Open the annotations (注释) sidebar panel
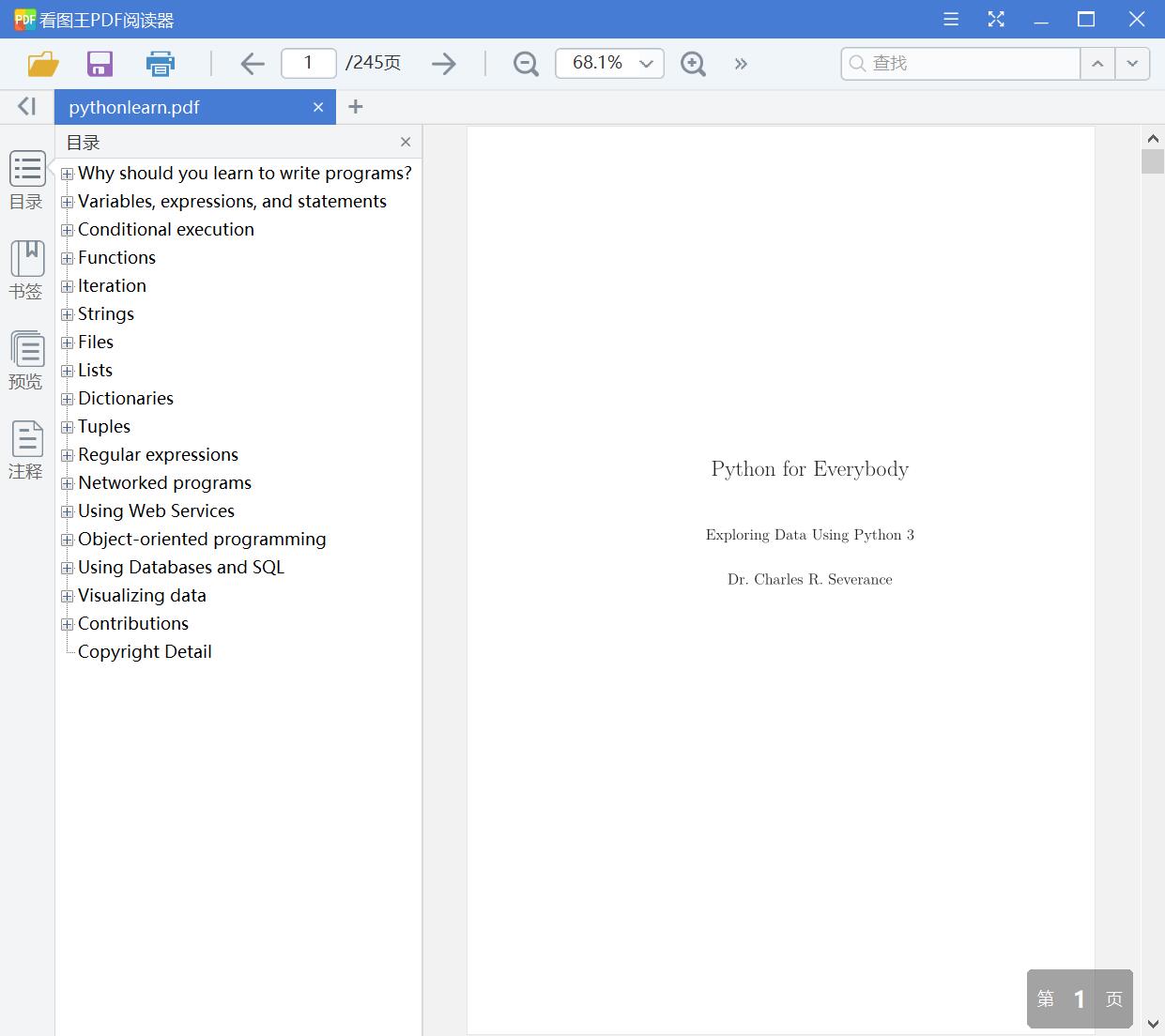Screen dimensions: 1165x1036 [x=26, y=450]
